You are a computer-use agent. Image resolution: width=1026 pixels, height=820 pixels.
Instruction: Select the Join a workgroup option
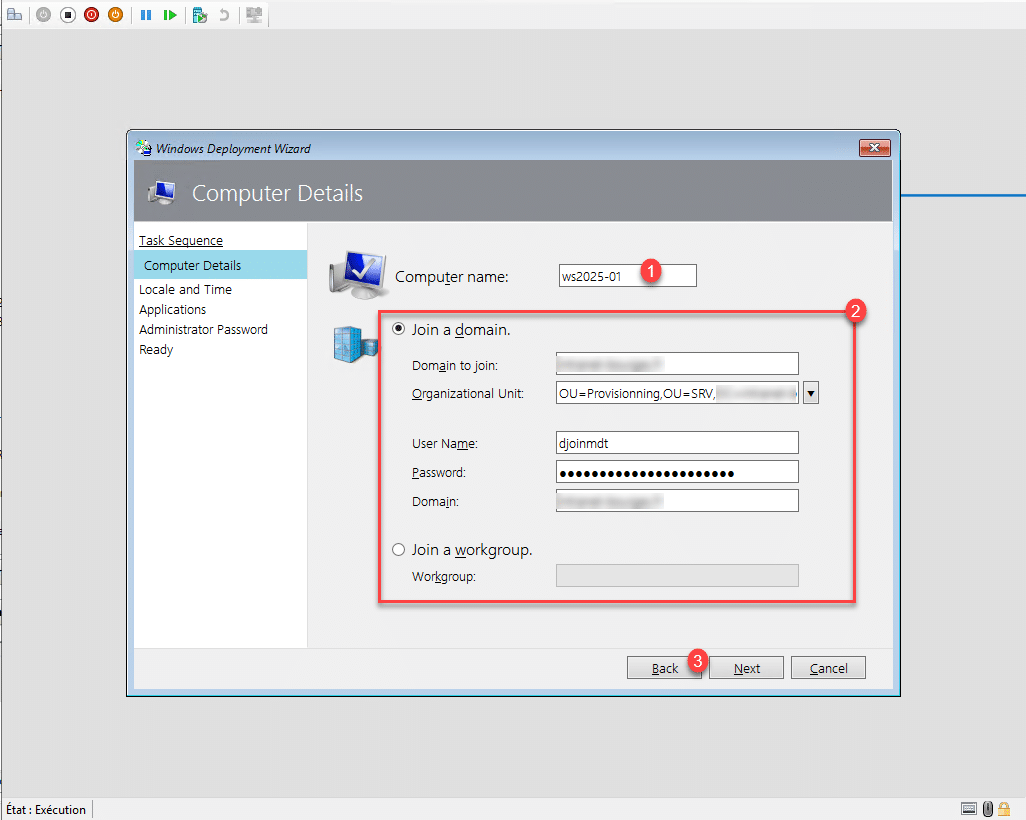(x=399, y=550)
